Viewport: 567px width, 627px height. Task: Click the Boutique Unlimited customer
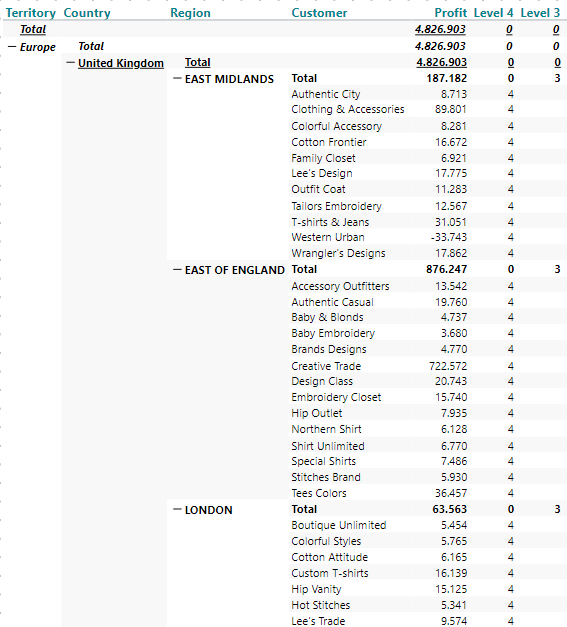click(x=339, y=525)
